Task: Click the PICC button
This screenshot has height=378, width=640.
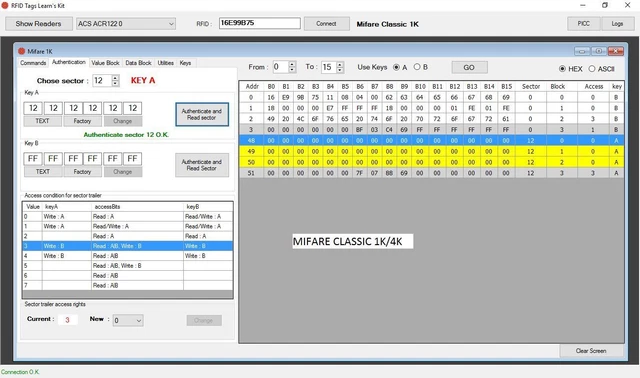Action: [x=584, y=24]
